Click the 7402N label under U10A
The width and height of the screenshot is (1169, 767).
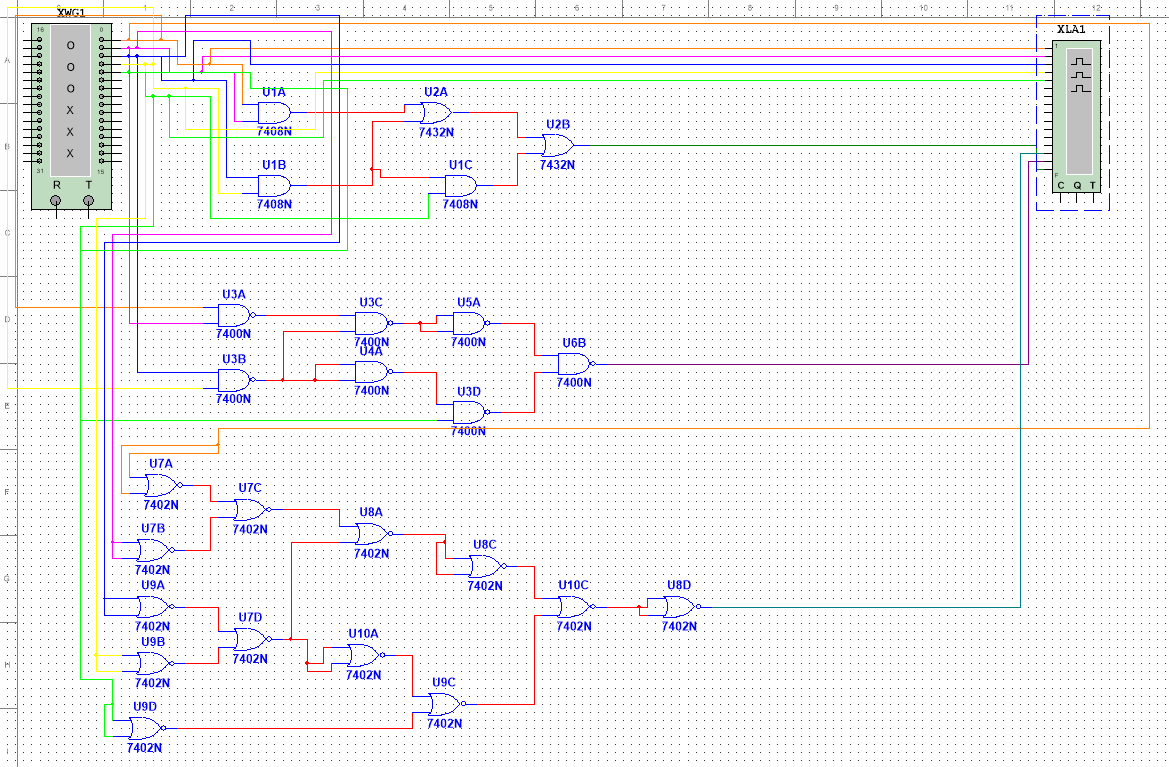pyautogui.click(x=363, y=675)
